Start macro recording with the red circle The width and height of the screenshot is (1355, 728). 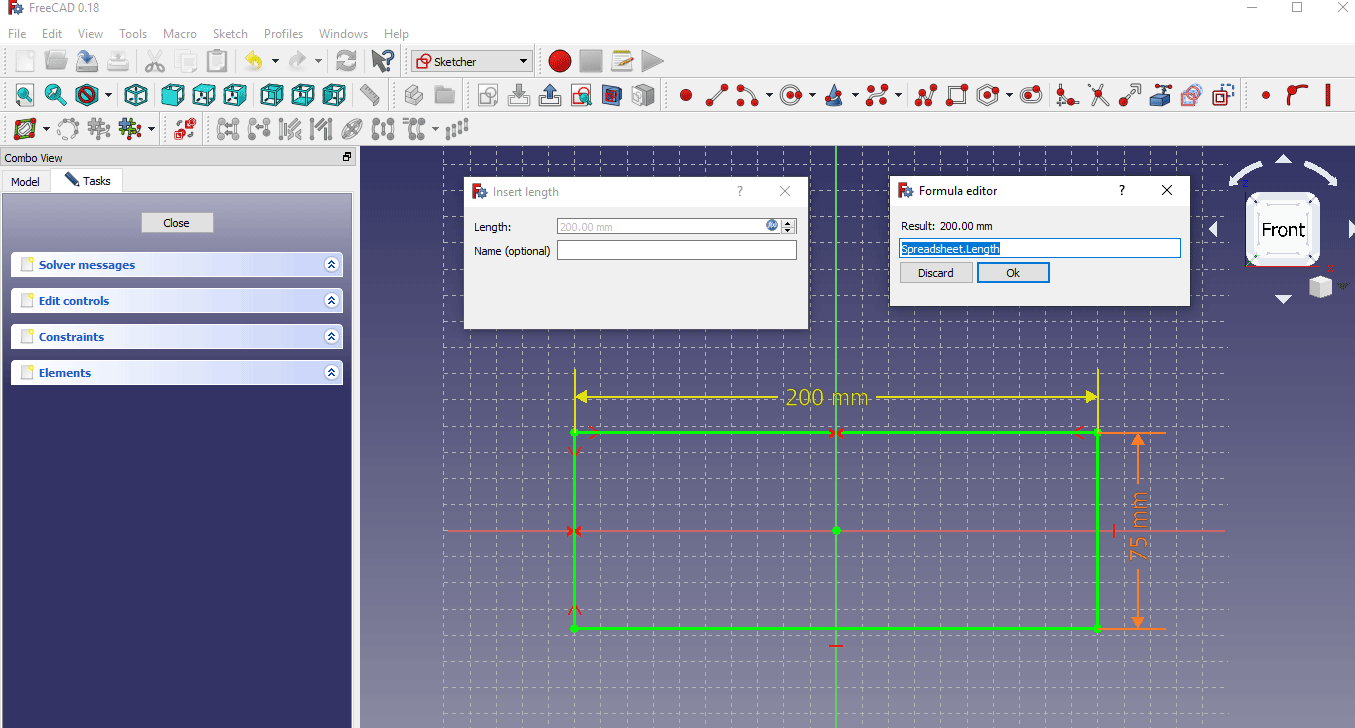[x=560, y=61]
